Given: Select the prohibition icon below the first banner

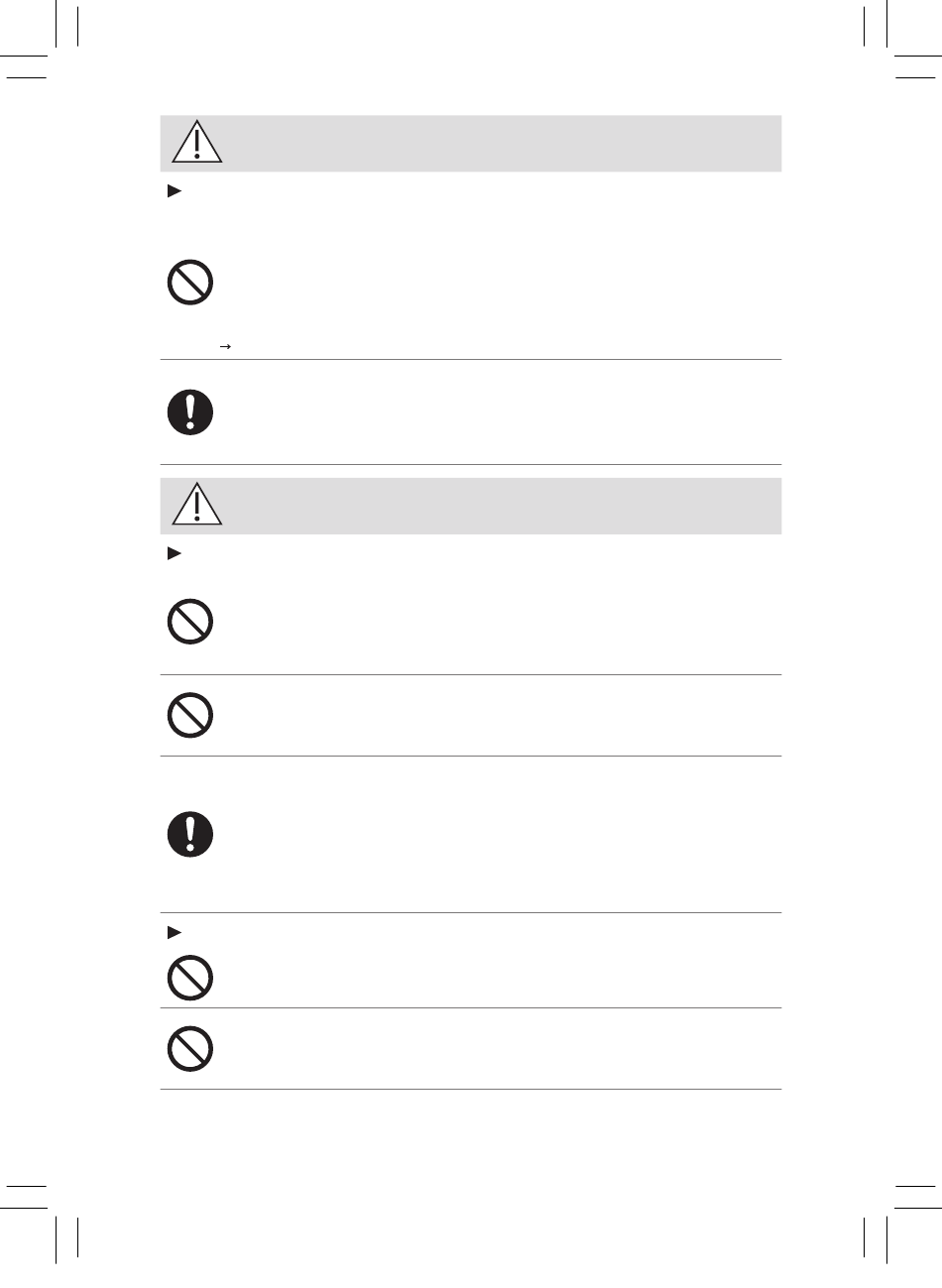Looking at the screenshot, I should pos(190,285).
